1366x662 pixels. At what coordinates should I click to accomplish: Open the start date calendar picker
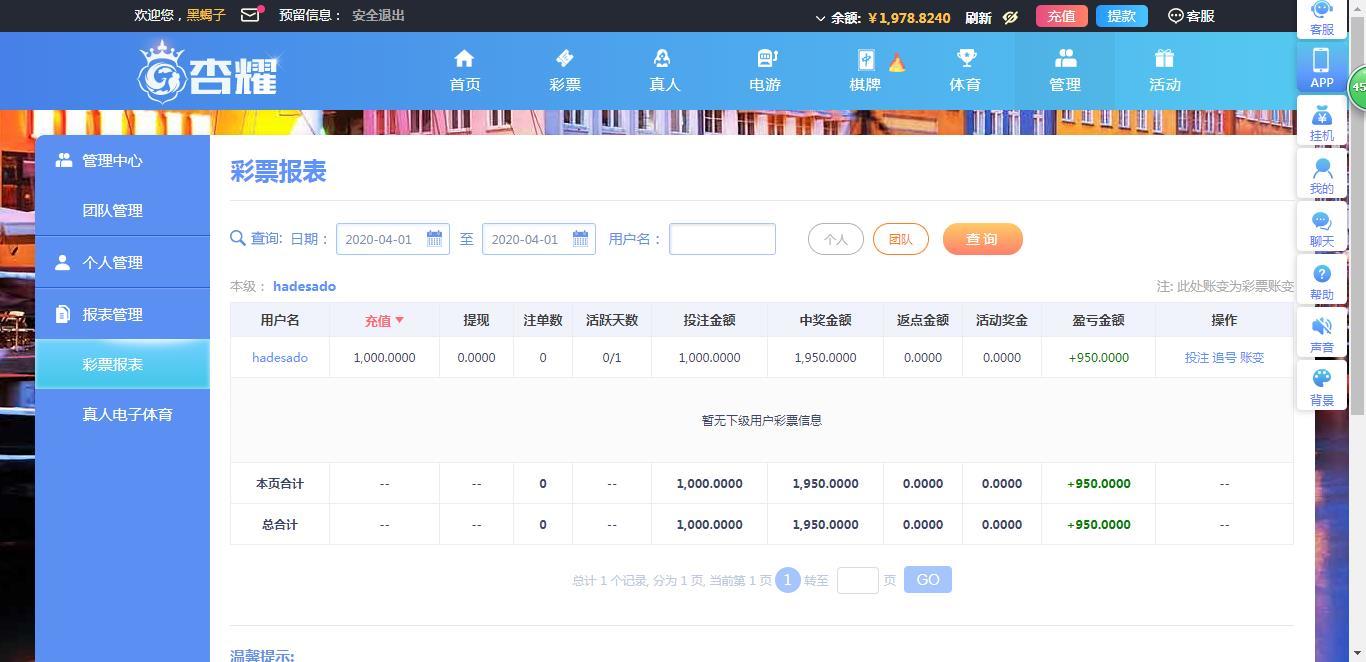434,239
